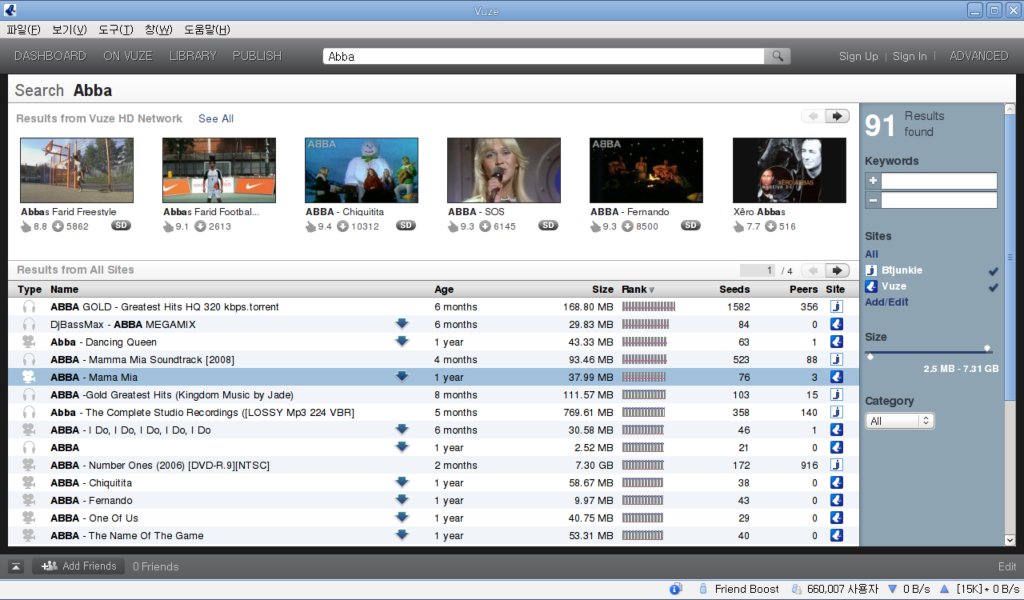The width and height of the screenshot is (1024, 600).
Task: Click Add/Edit sites link
Action: click(x=886, y=302)
